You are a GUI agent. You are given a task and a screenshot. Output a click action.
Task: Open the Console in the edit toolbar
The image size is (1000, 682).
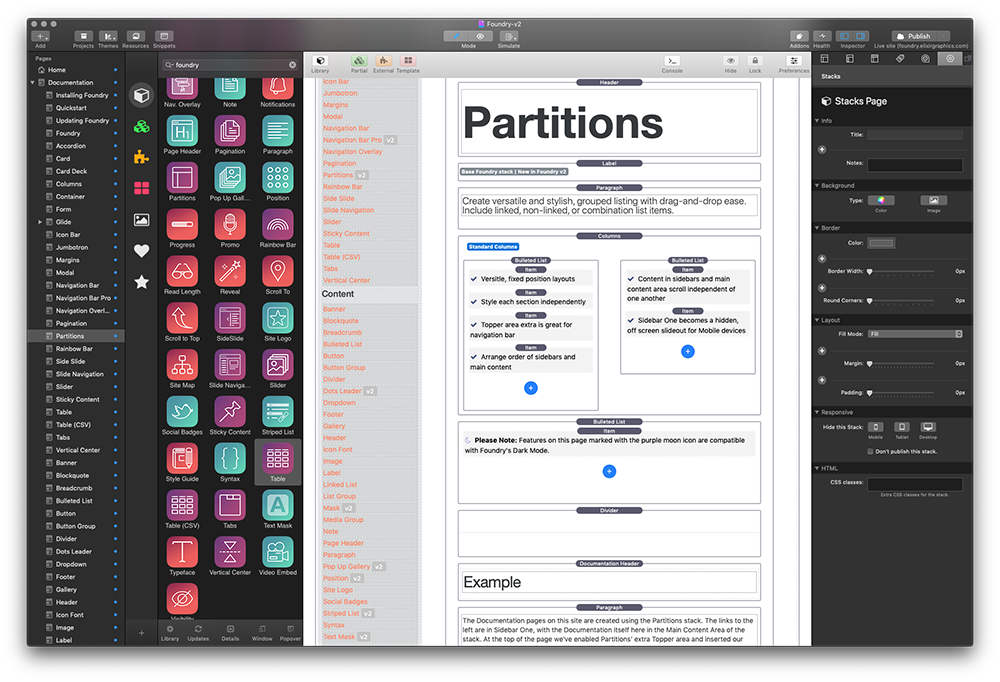pyautogui.click(x=672, y=61)
